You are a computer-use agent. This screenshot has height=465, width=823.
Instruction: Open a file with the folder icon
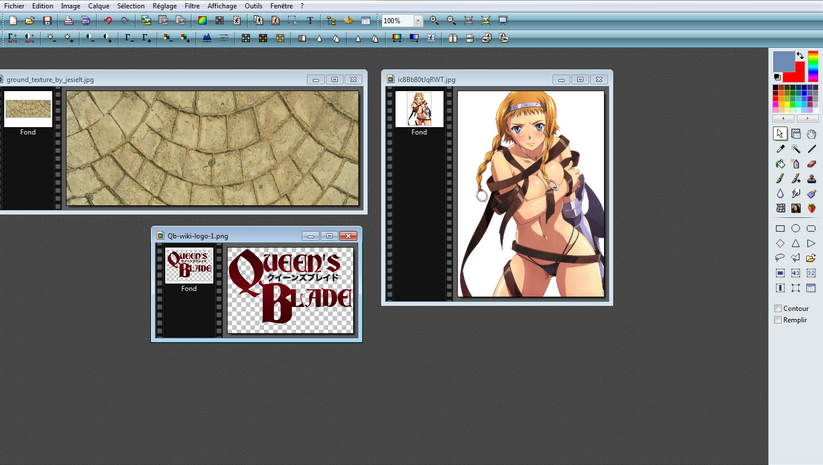coord(30,20)
